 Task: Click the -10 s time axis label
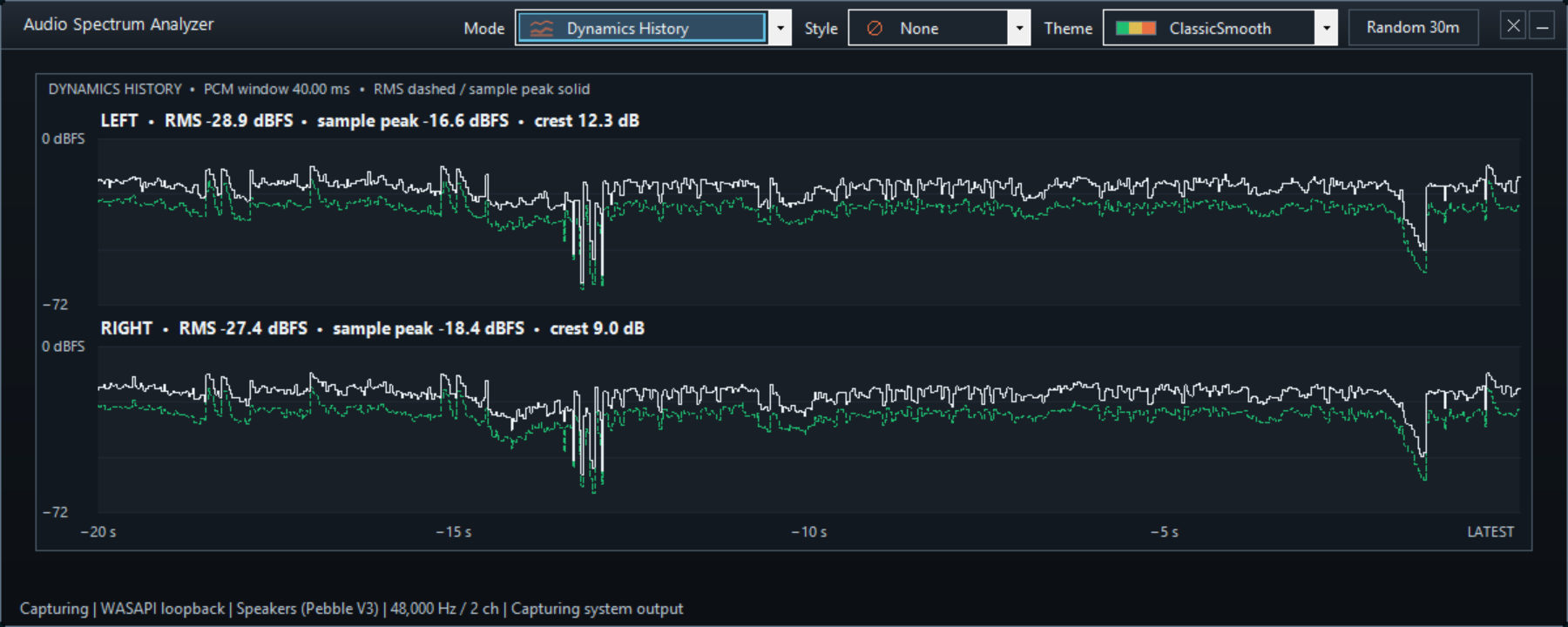(809, 532)
